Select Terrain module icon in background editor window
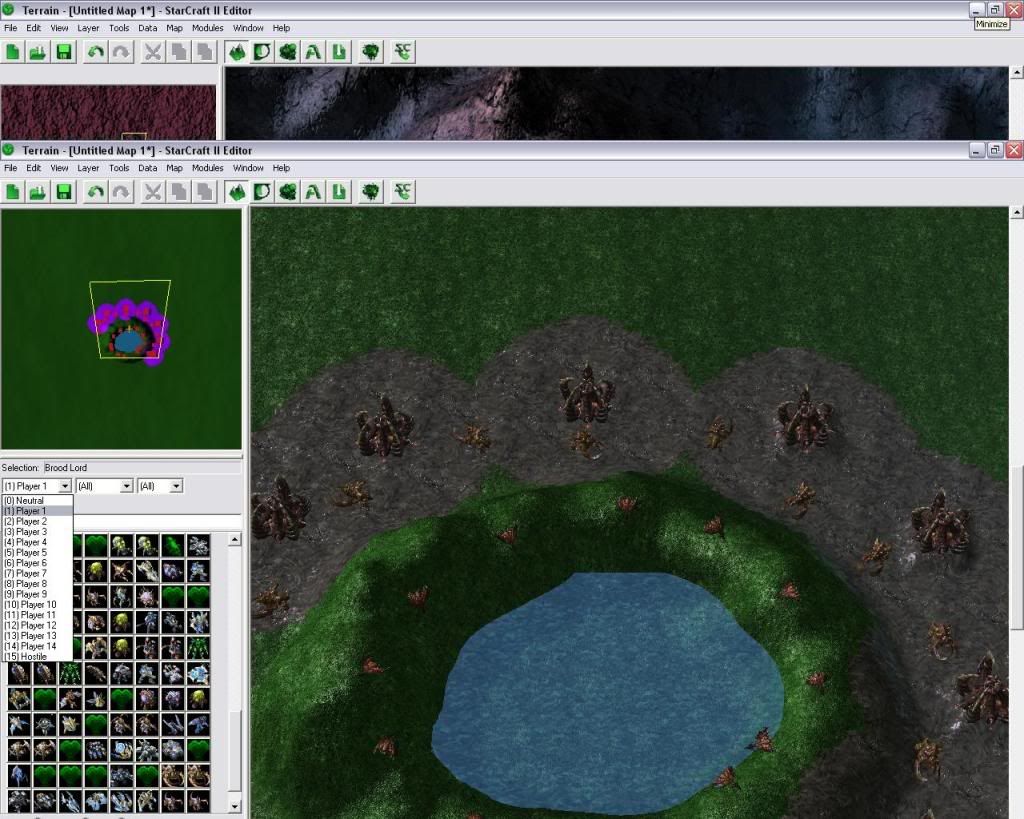The image size is (1024, 819). [x=237, y=52]
